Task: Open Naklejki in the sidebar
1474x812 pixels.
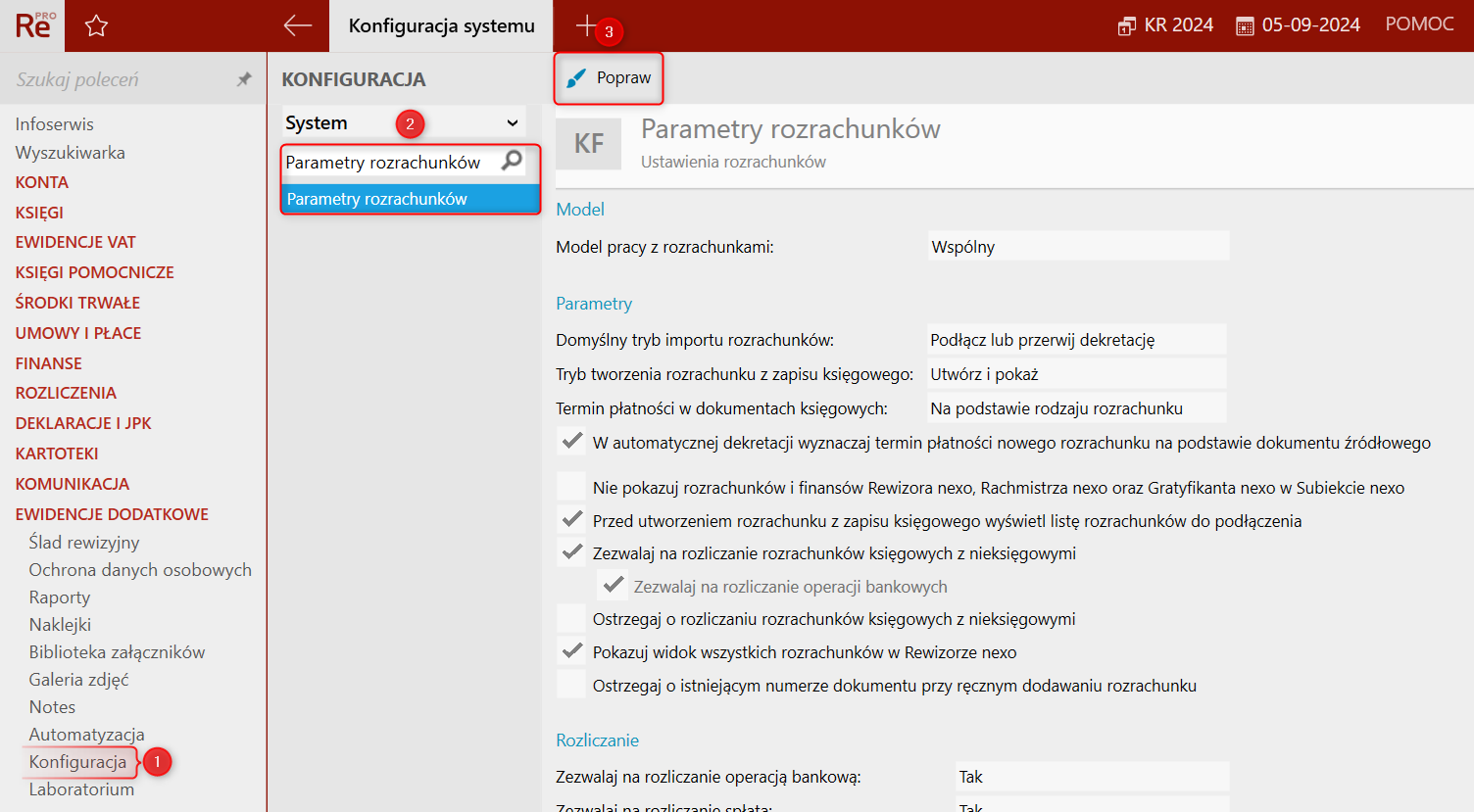Action: point(60,625)
